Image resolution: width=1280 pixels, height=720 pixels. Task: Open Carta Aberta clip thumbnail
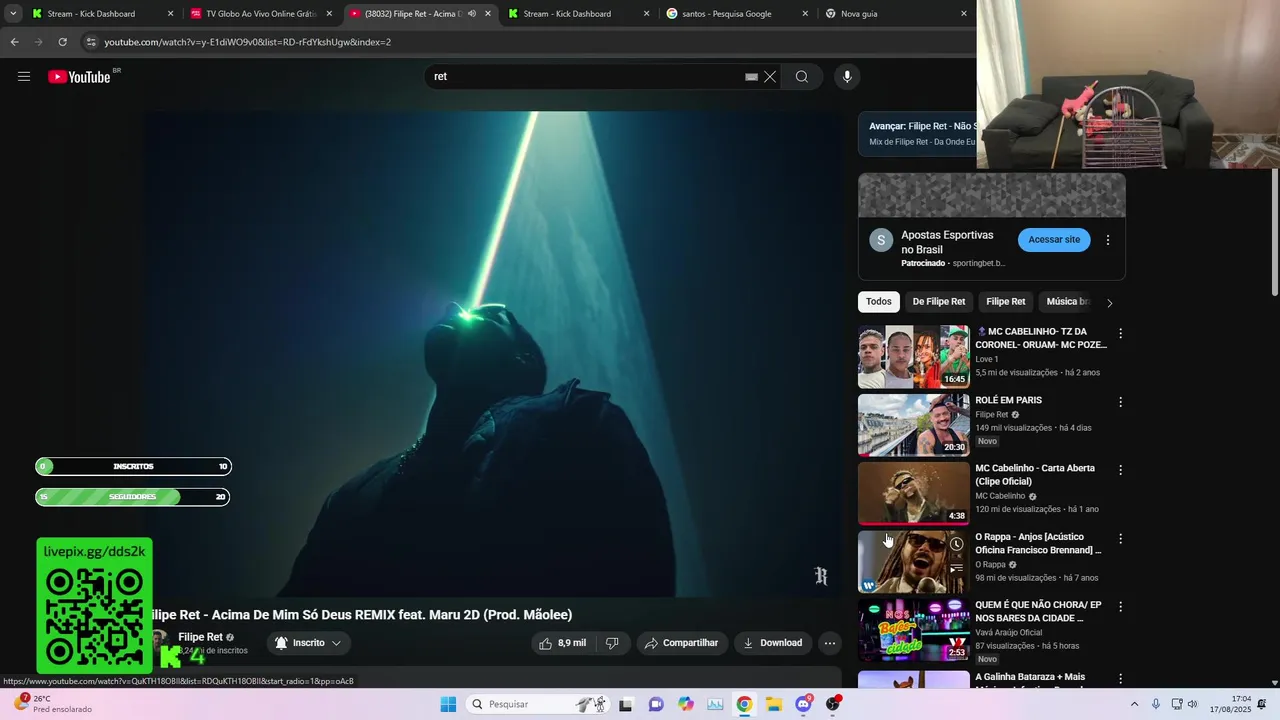tap(914, 493)
